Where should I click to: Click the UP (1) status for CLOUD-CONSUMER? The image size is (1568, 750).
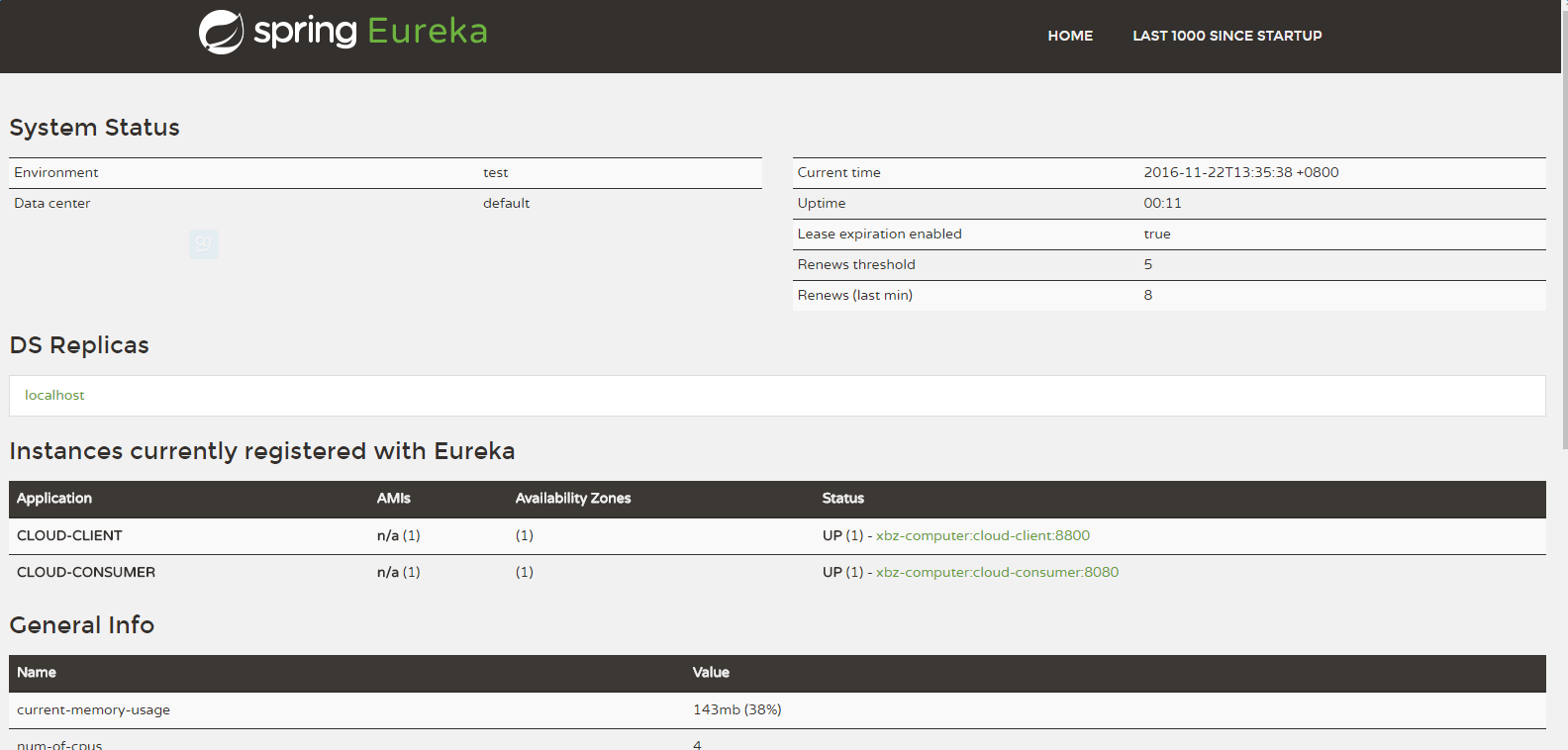[843, 572]
